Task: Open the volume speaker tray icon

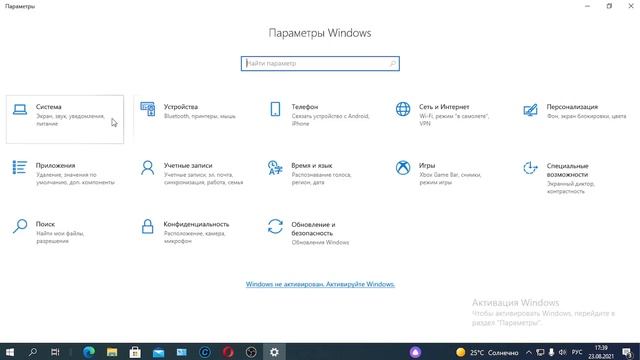Action: (x=562, y=352)
